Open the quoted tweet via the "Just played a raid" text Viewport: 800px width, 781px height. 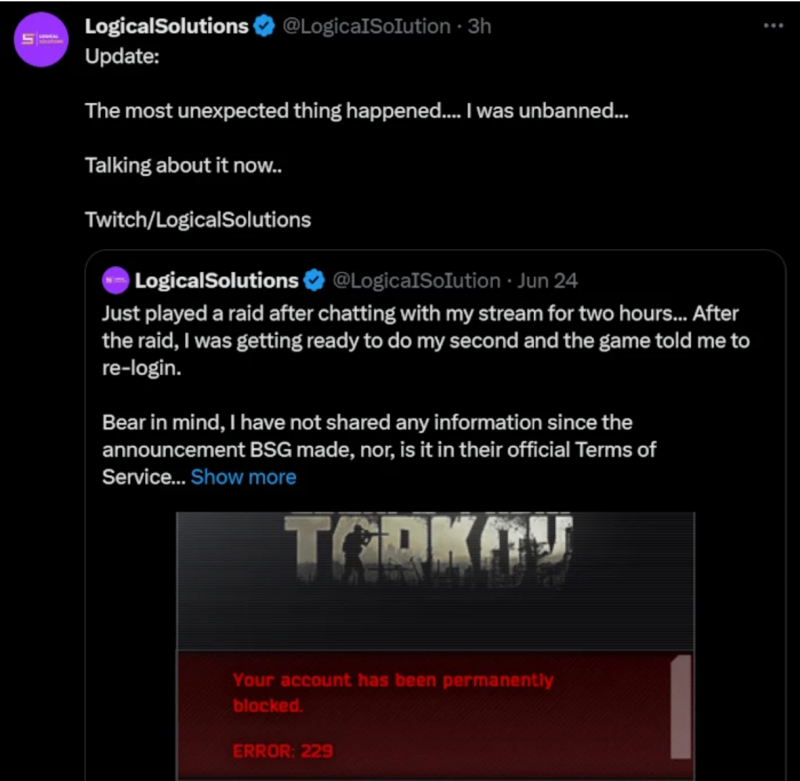pyautogui.click(x=426, y=340)
